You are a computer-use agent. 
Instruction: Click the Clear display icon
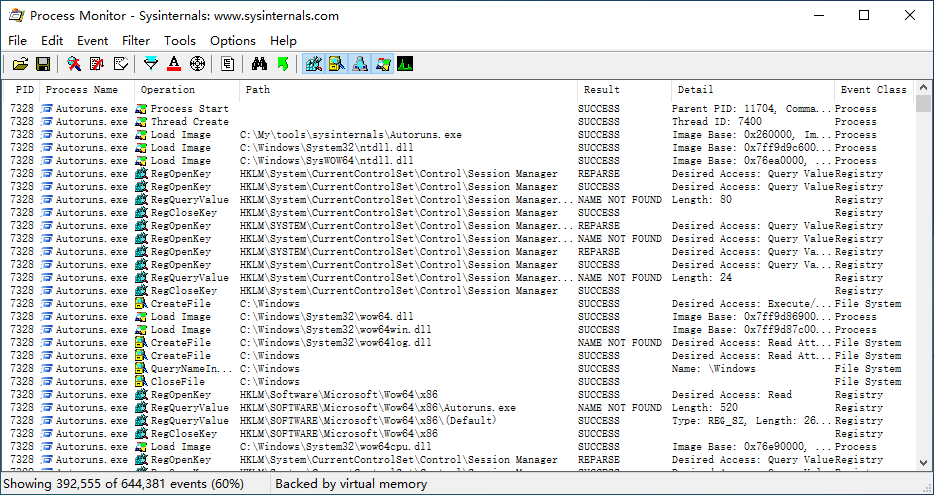pyautogui.click(x=120, y=64)
